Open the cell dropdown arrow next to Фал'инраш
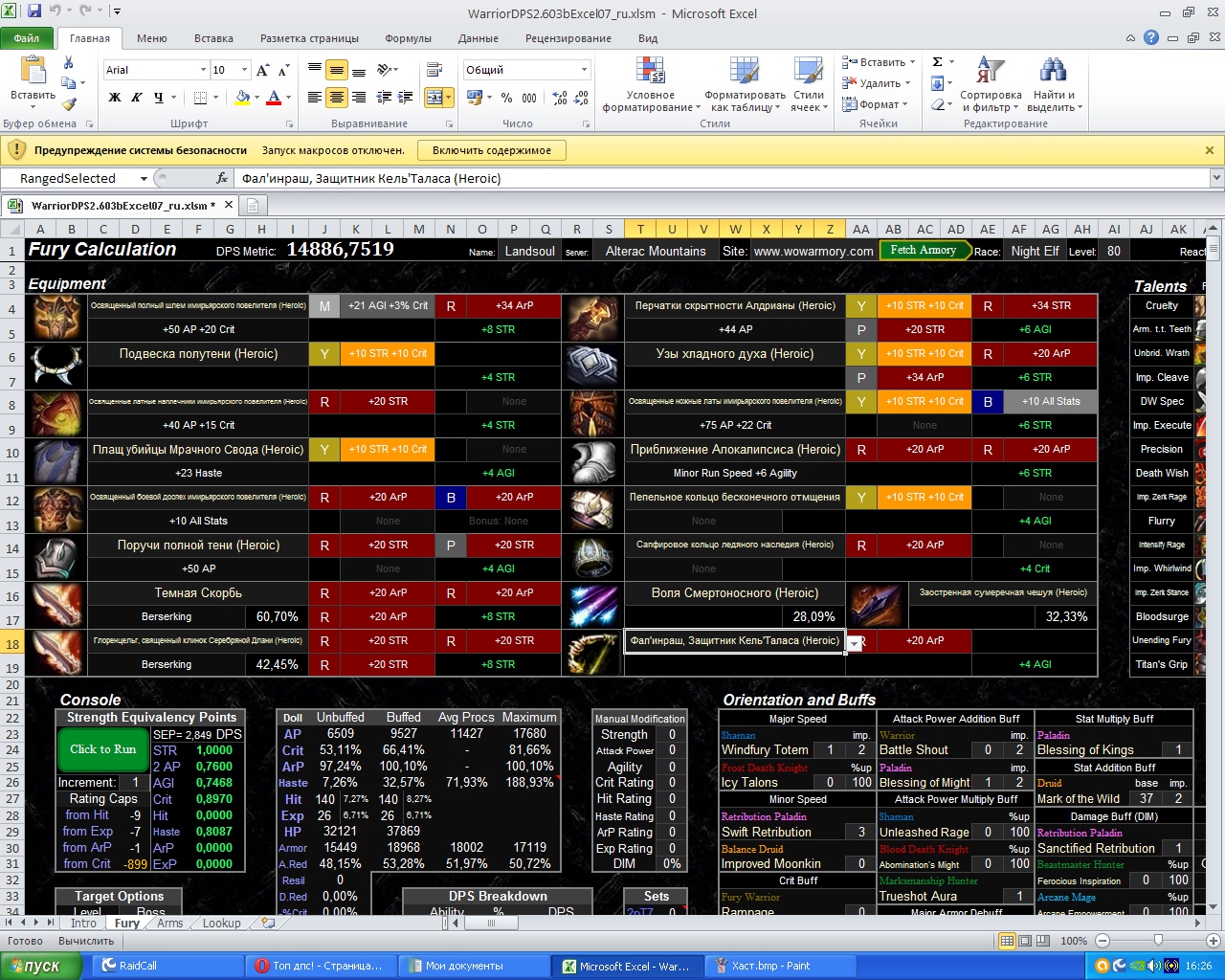This screenshot has width=1225, height=980. click(x=855, y=644)
